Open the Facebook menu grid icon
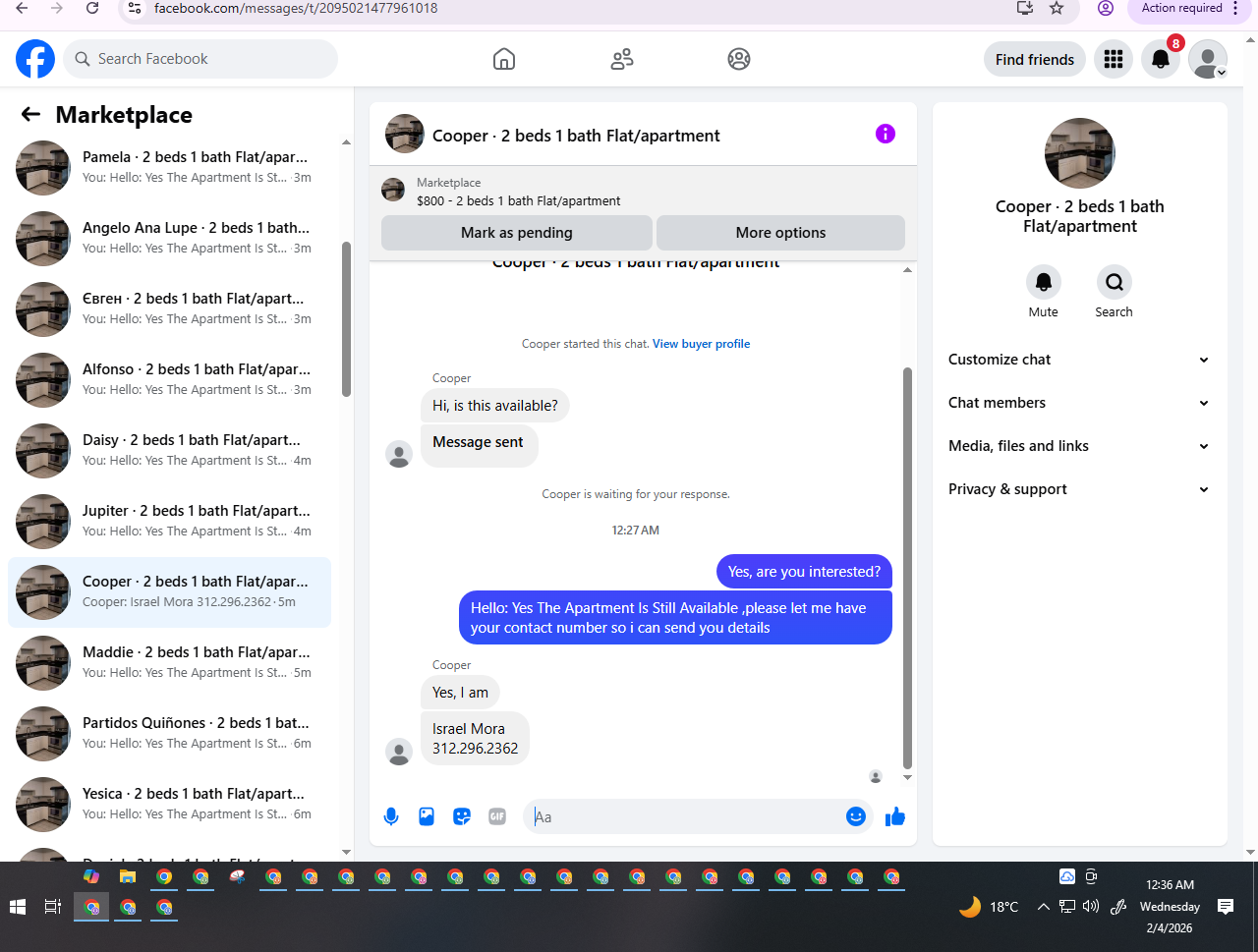Screen dimensions: 1258x952 pyautogui.click(x=1114, y=59)
